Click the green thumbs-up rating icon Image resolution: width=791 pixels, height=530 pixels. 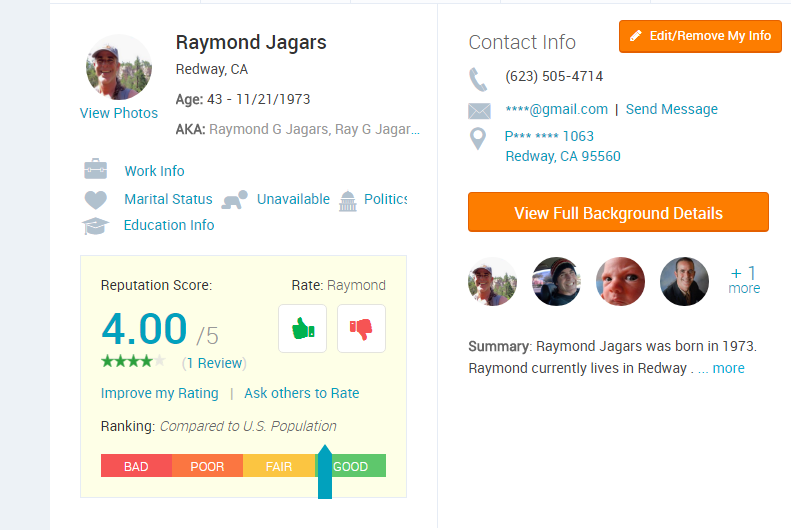point(303,328)
